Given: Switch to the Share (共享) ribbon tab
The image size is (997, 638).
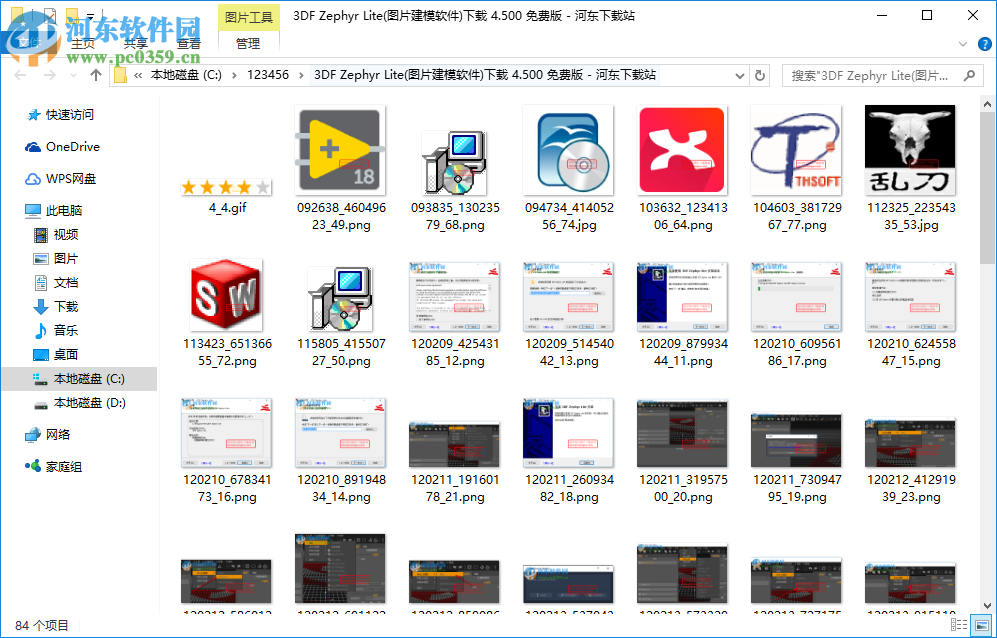Looking at the screenshot, I should [x=135, y=43].
